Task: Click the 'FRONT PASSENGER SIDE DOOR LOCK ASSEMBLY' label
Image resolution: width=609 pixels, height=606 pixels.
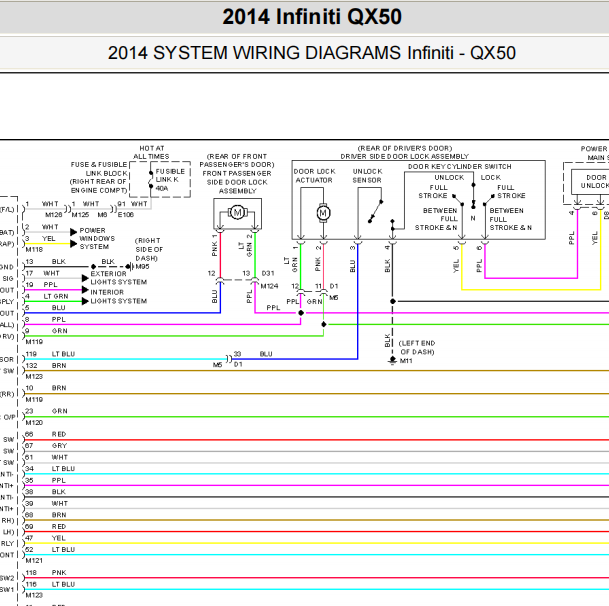Action: point(237,182)
